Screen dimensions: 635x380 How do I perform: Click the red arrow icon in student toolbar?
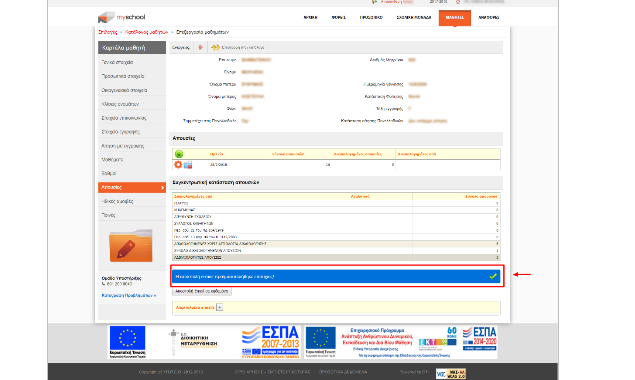[x=200, y=47]
